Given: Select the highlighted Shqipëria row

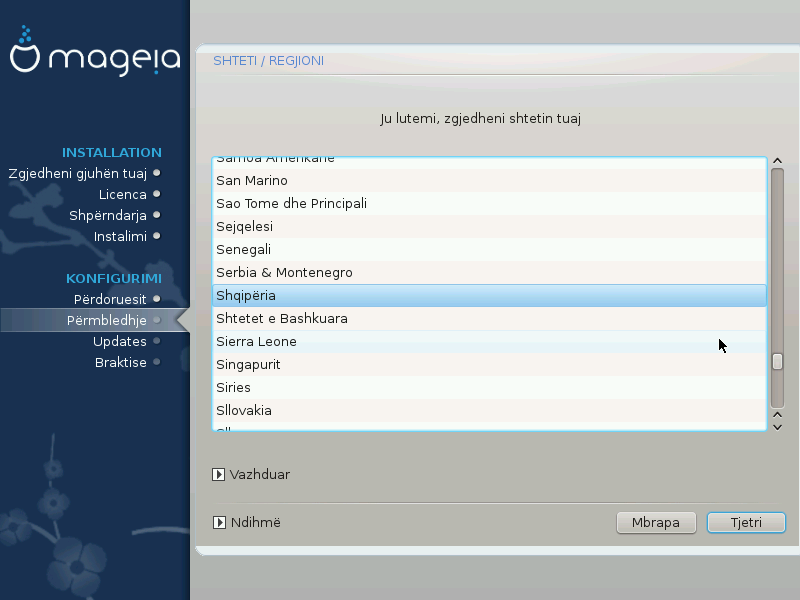Looking at the screenshot, I should click(x=246, y=296).
